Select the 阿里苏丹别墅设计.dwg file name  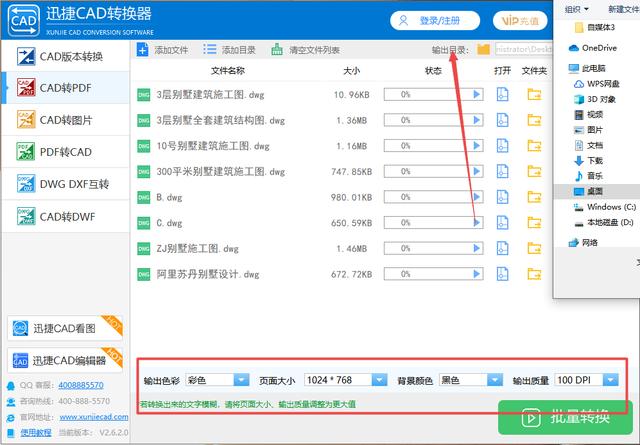tap(208, 274)
